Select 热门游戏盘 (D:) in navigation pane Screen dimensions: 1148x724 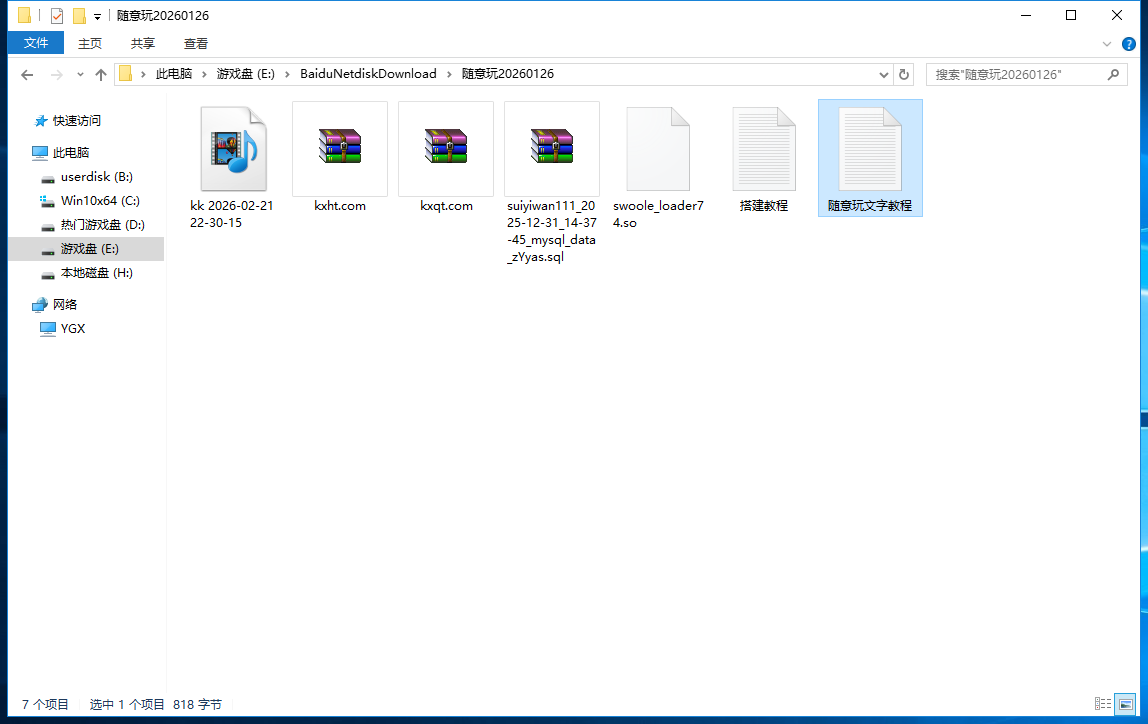pyautogui.click(x=102, y=225)
